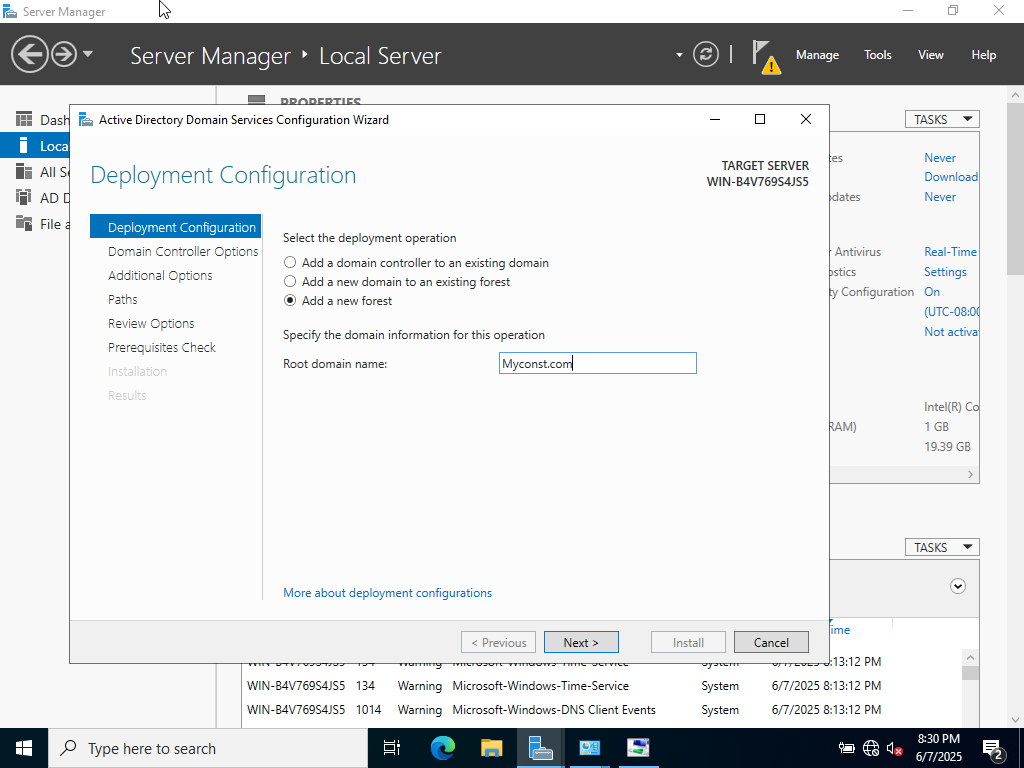Open 'More about deployment configurations' link
This screenshot has width=1024, height=768.
(387, 592)
